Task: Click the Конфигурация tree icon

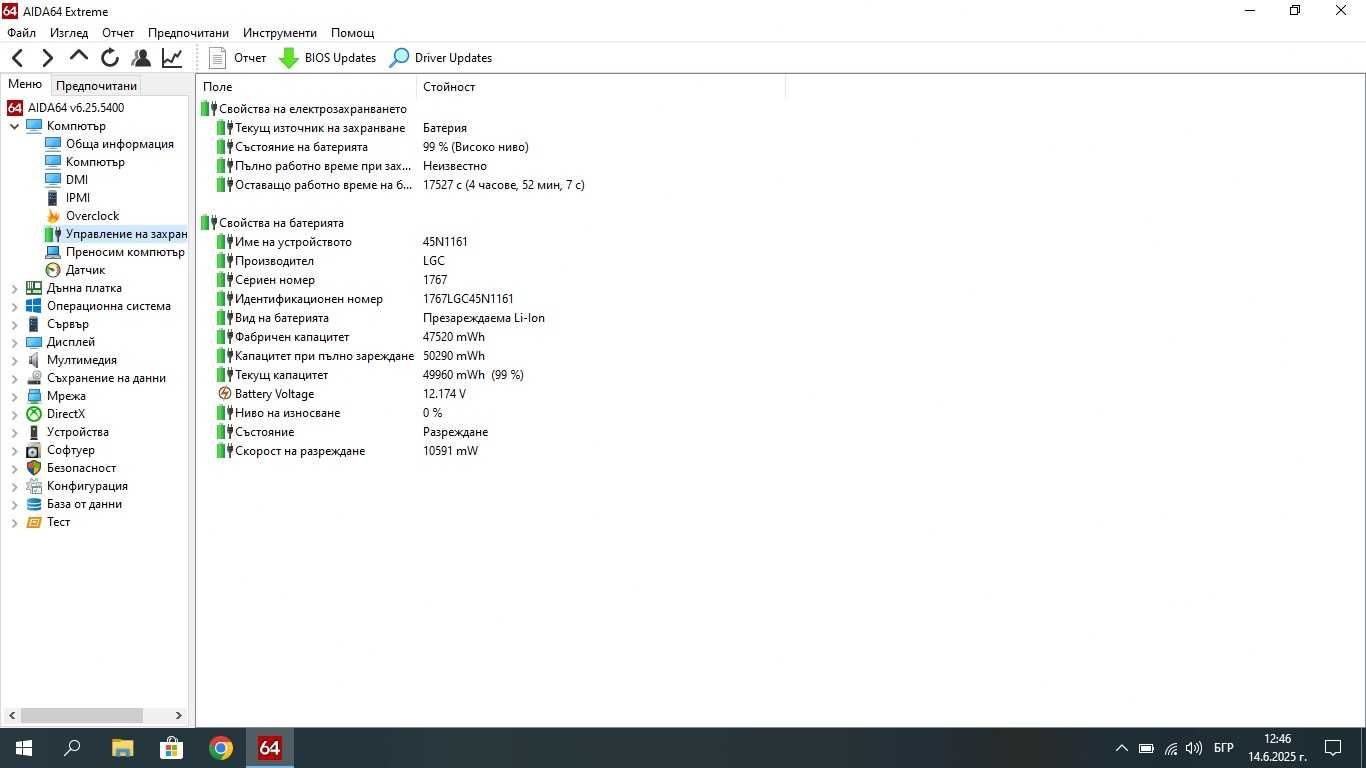Action: point(34,486)
